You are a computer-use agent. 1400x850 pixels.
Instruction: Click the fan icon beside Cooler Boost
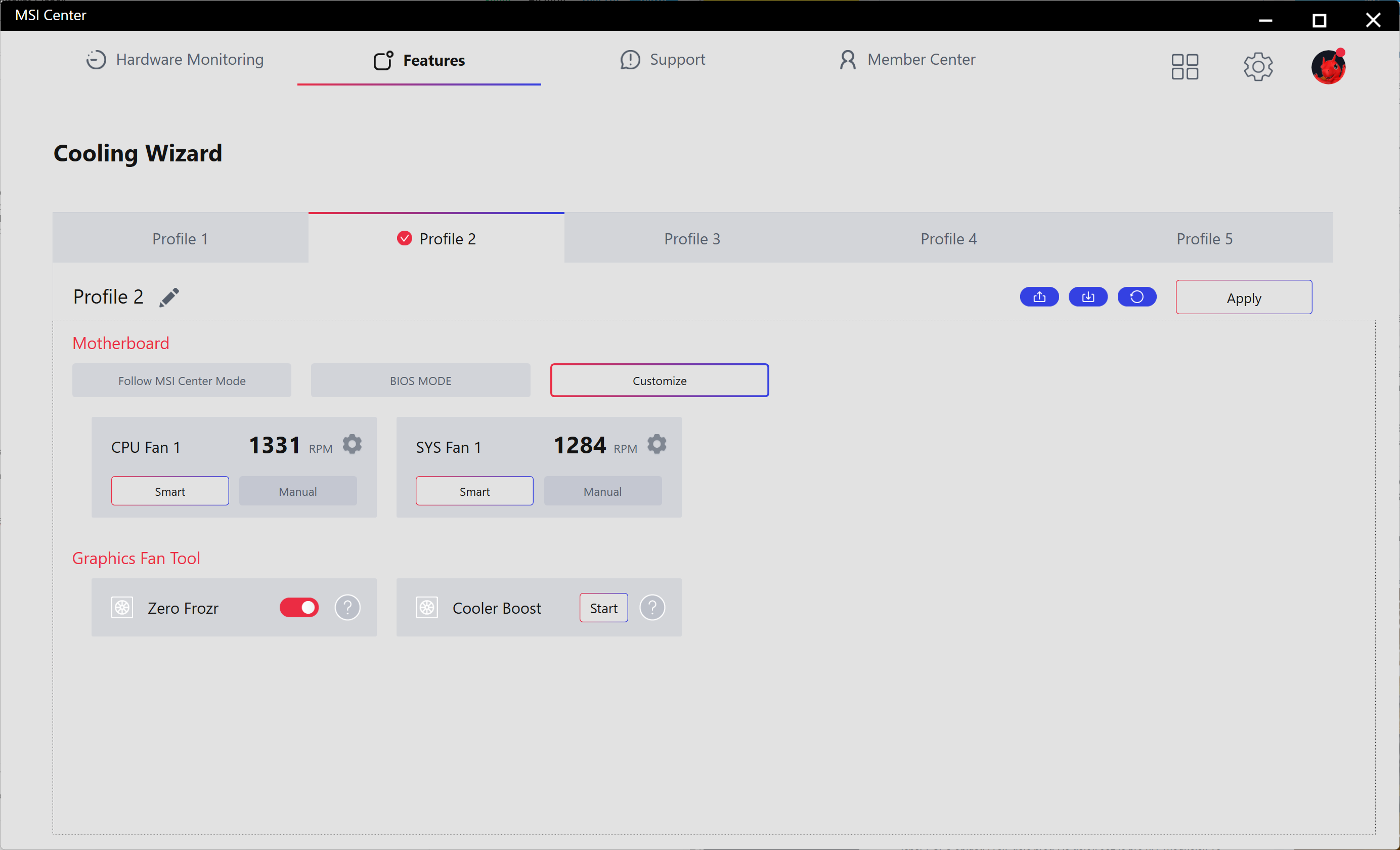click(426, 607)
